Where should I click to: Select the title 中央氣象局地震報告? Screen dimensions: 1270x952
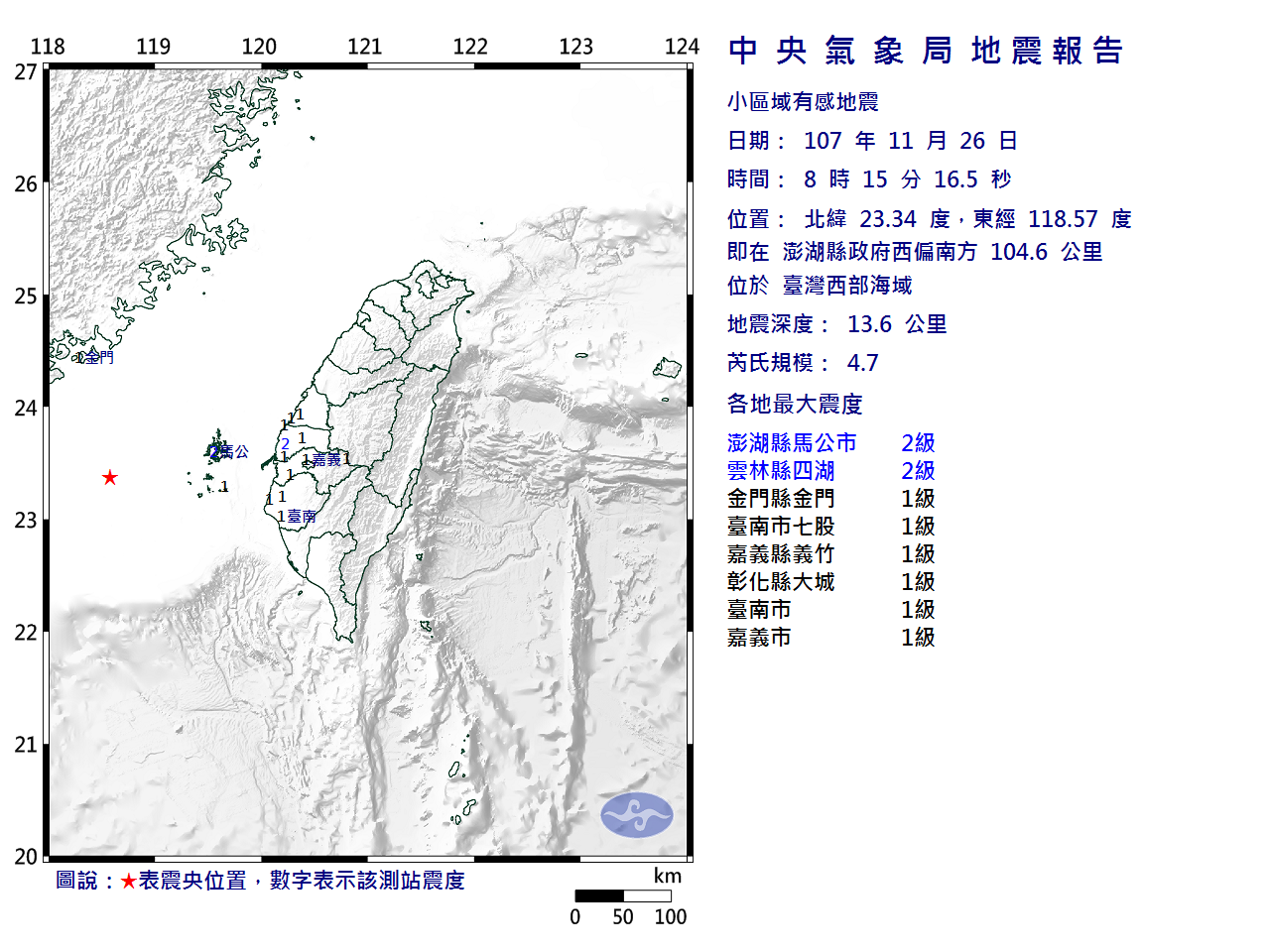[x=925, y=51]
